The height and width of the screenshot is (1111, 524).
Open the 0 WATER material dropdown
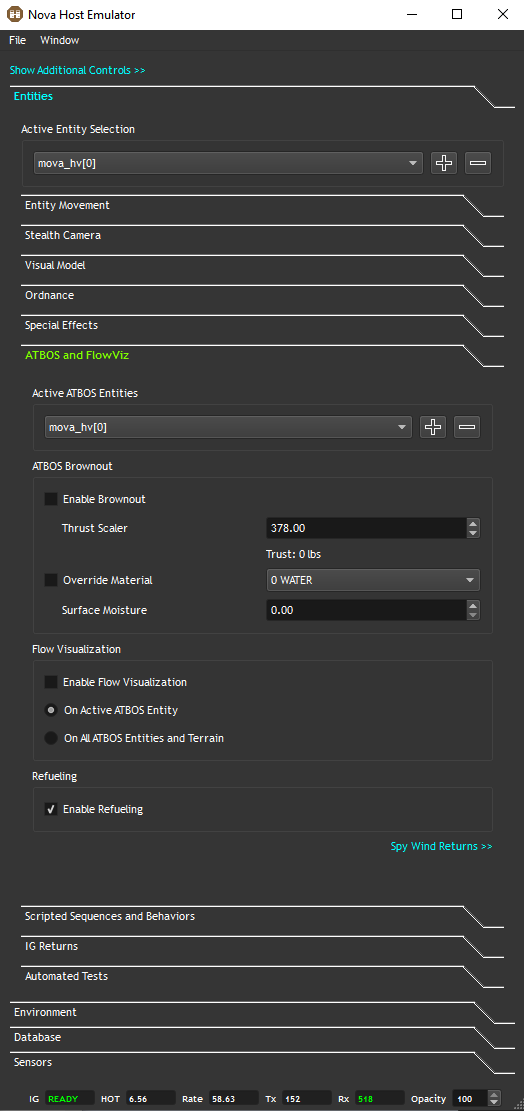pyautogui.click(x=373, y=580)
